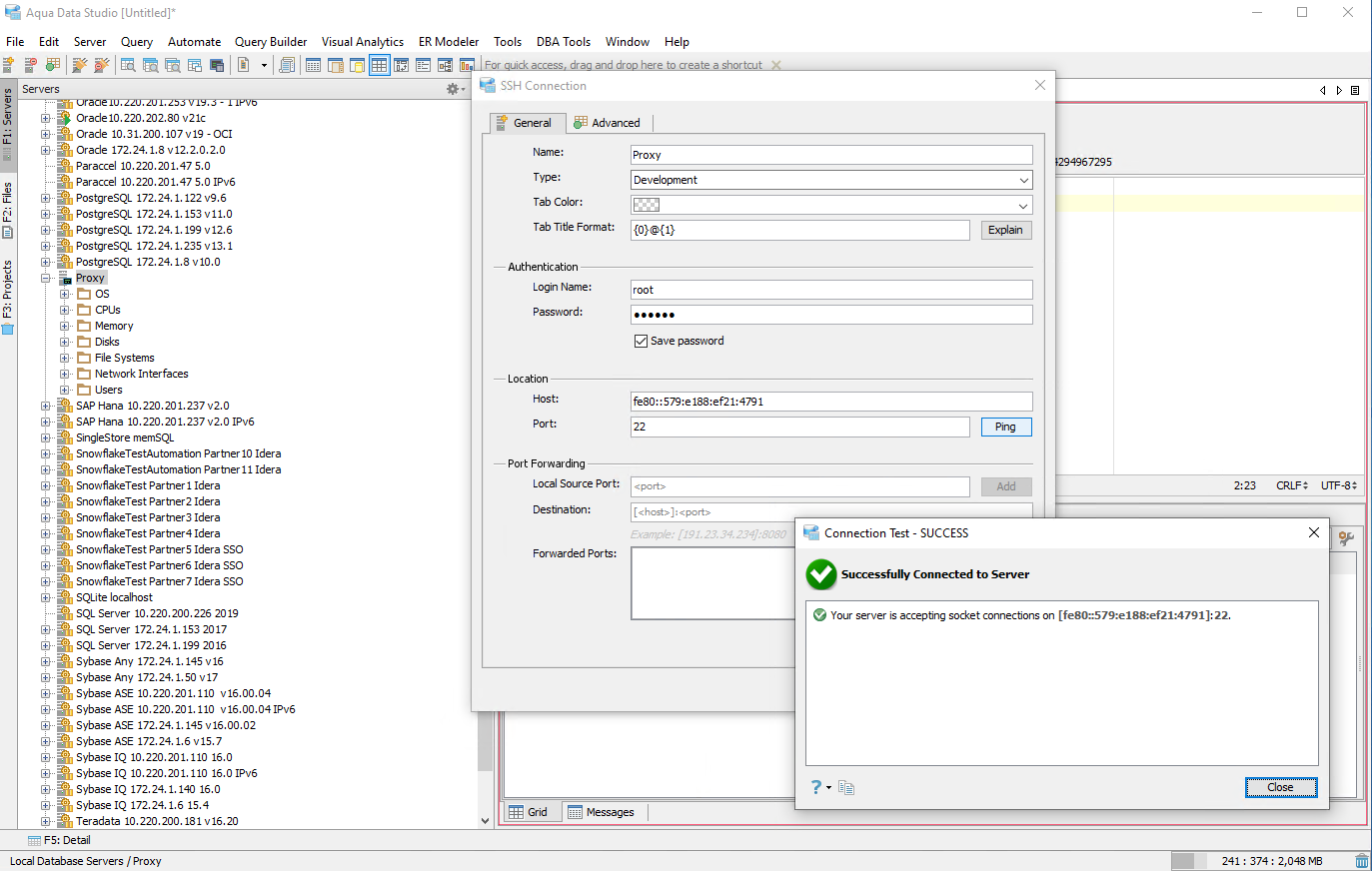Click the Local Source Port field
The width and height of the screenshot is (1372, 871).
[800, 486]
